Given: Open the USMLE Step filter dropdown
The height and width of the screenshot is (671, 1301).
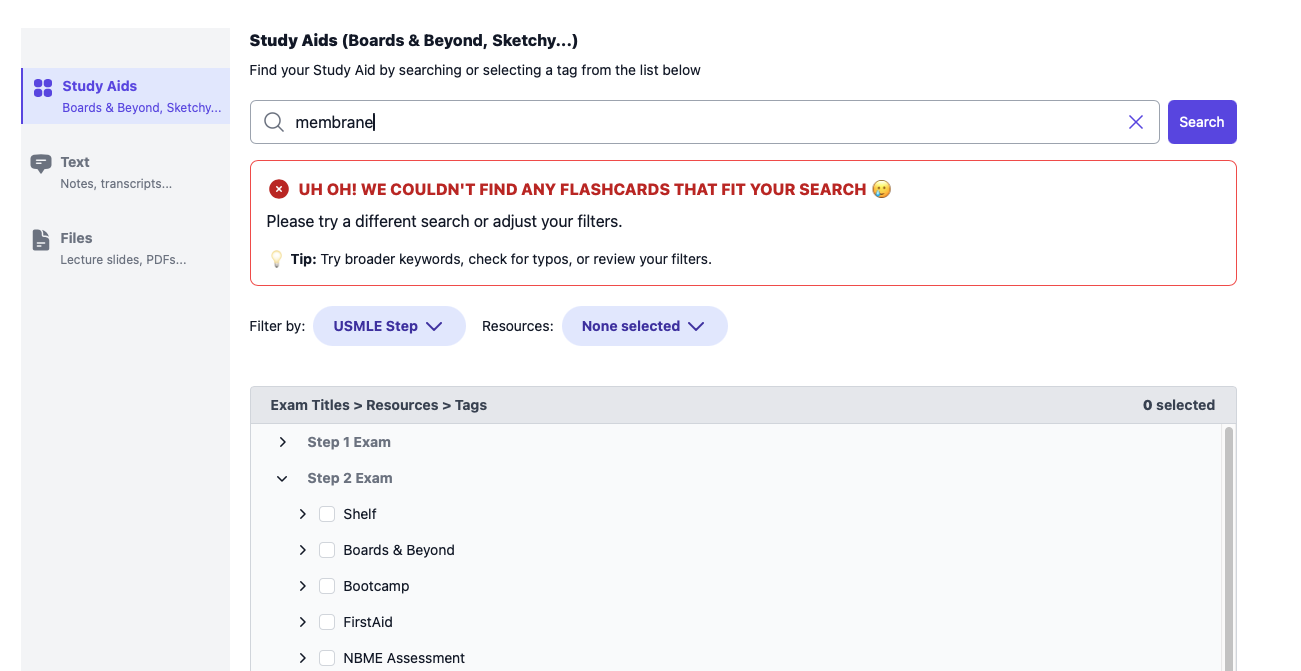Looking at the screenshot, I should point(389,326).
